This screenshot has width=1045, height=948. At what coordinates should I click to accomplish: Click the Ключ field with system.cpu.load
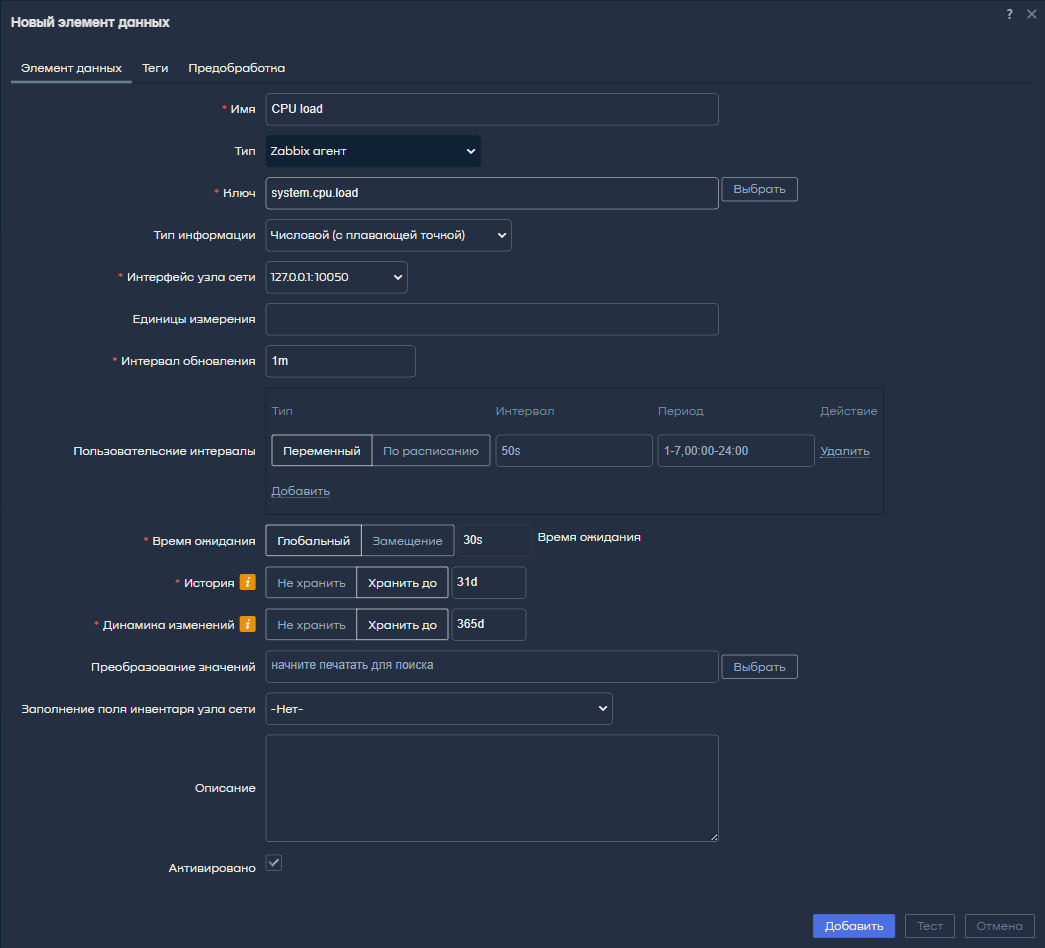point(492,193)
